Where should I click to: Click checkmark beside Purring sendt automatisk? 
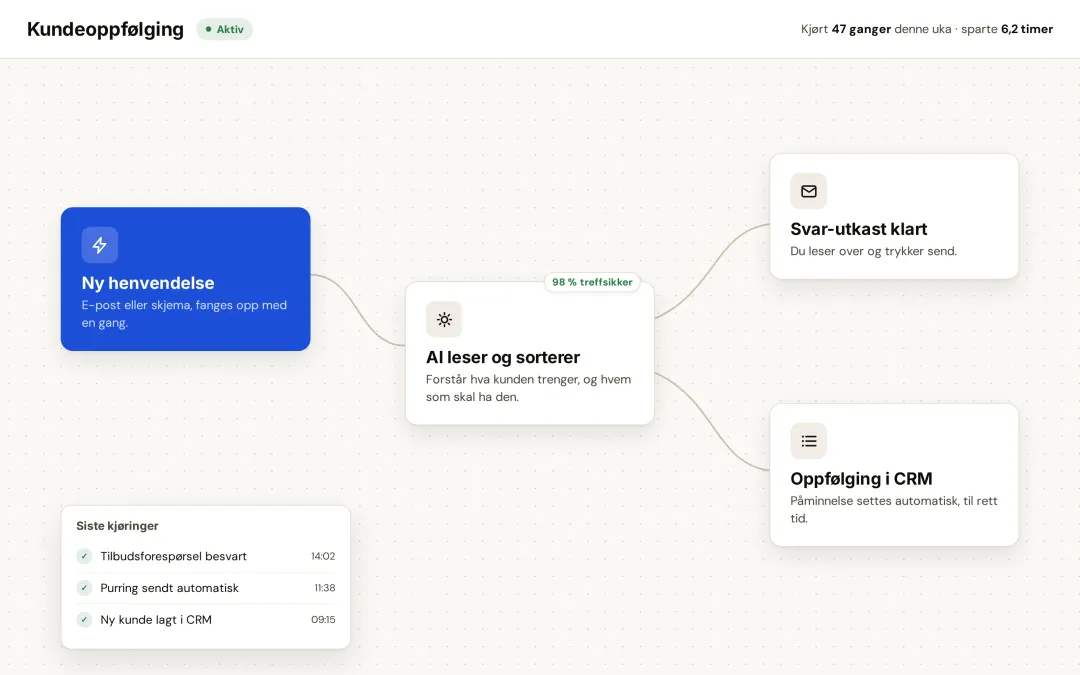tap(84, 588)
